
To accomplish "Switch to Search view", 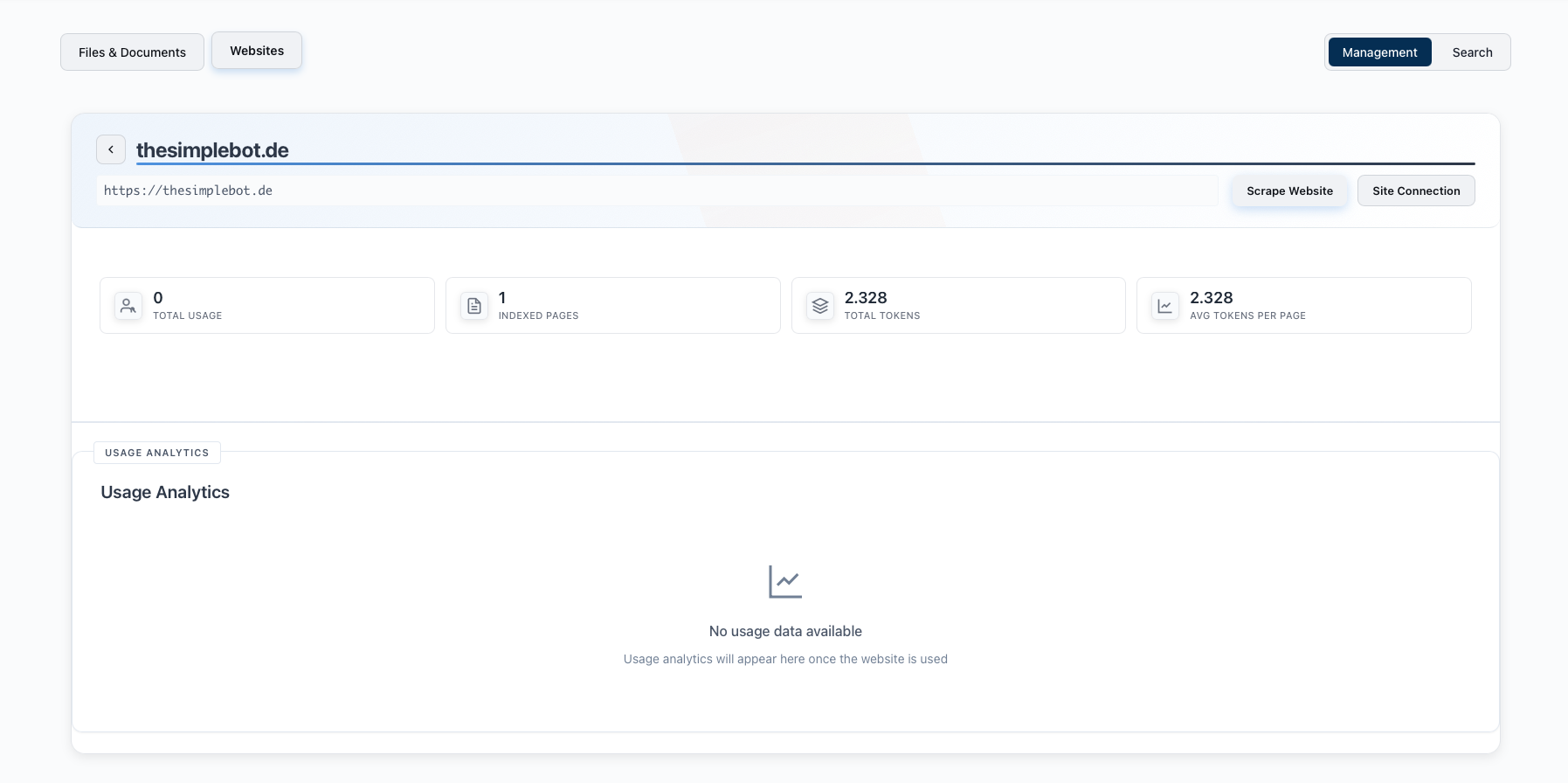I will click(x=1472, y=52).
